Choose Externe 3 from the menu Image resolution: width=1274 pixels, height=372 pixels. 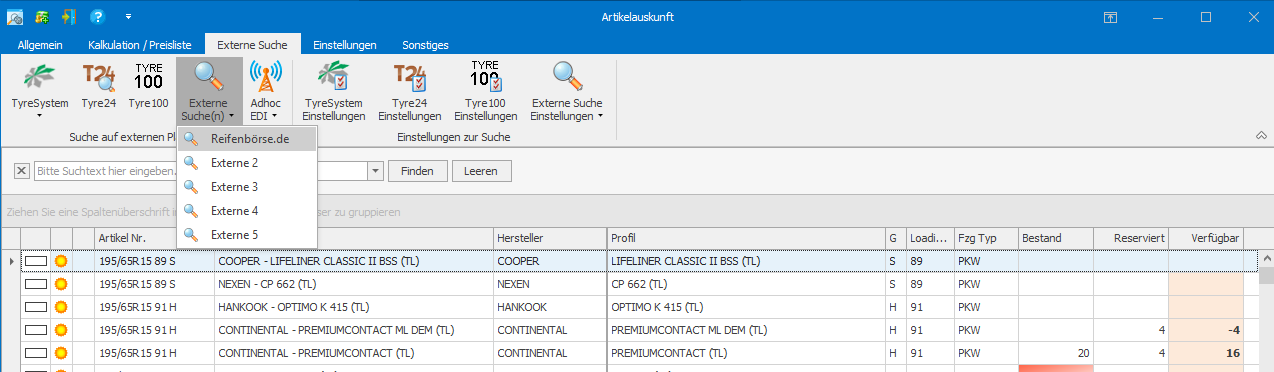tap(247, 187)
